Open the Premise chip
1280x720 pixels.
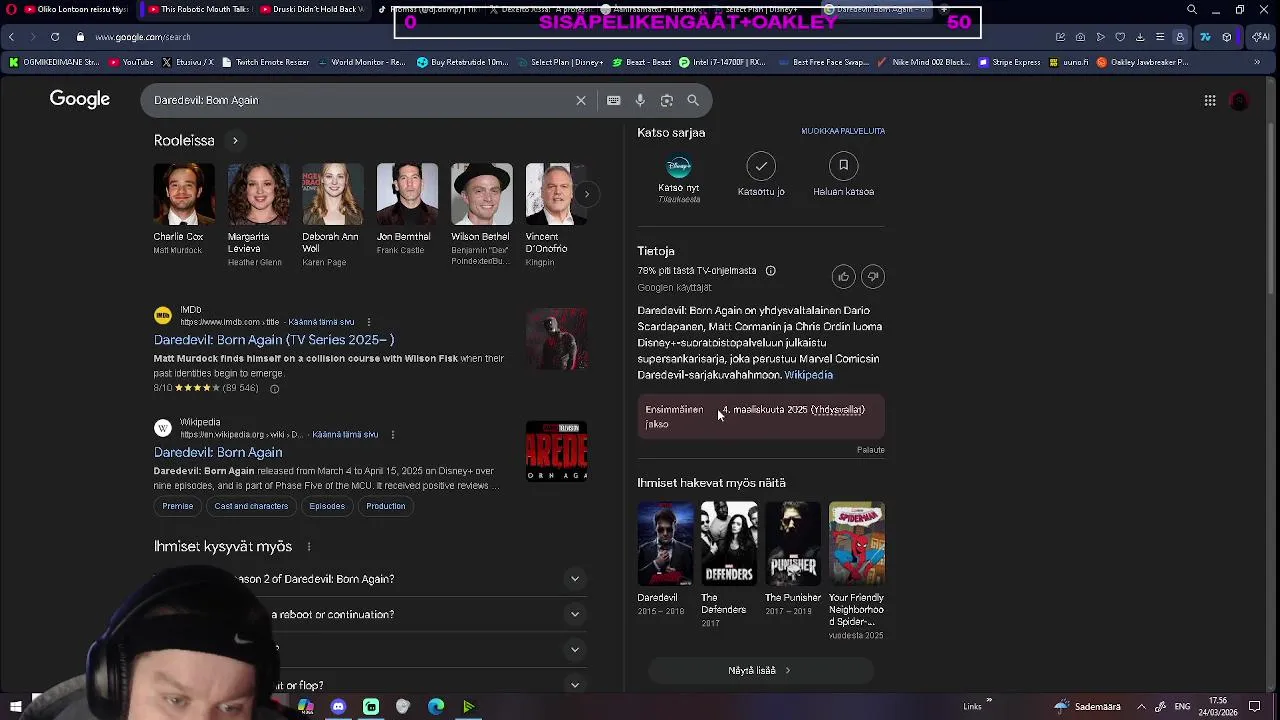(x=178, y=506)
